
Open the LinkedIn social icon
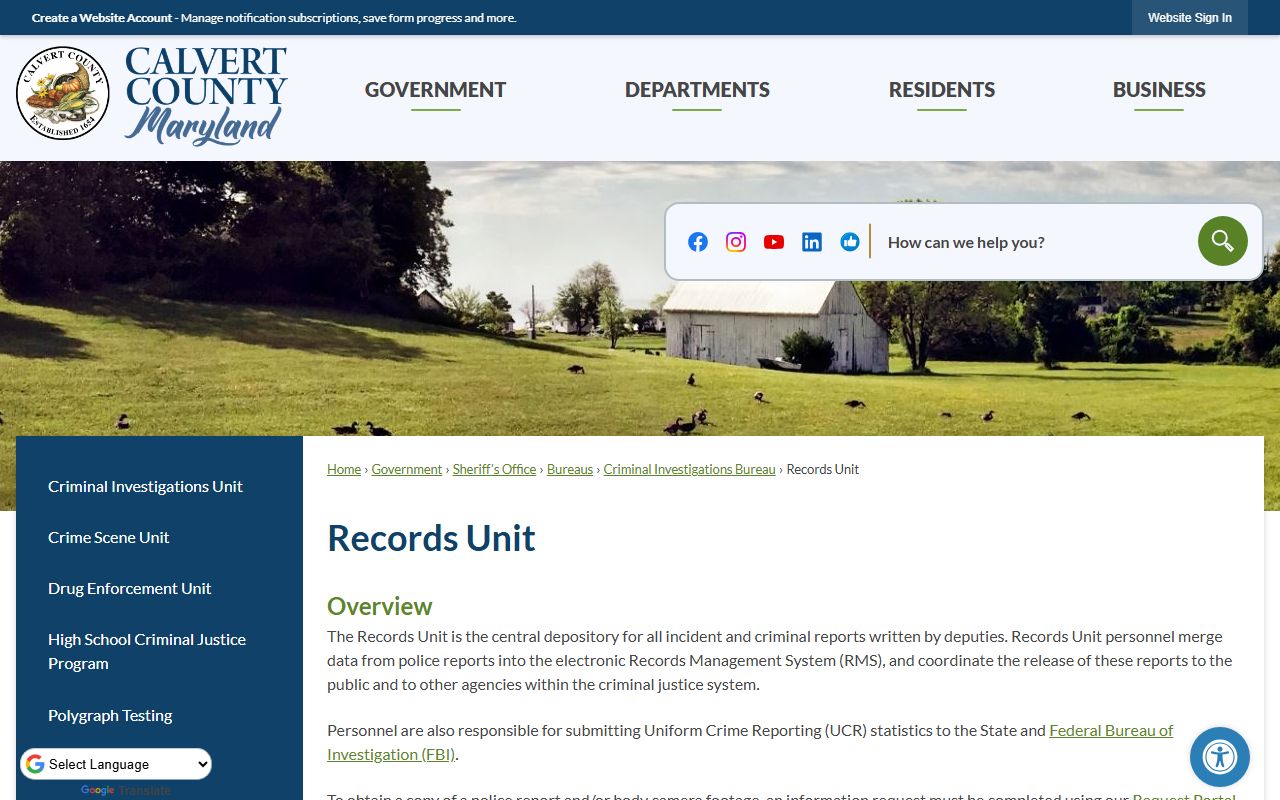812,242
